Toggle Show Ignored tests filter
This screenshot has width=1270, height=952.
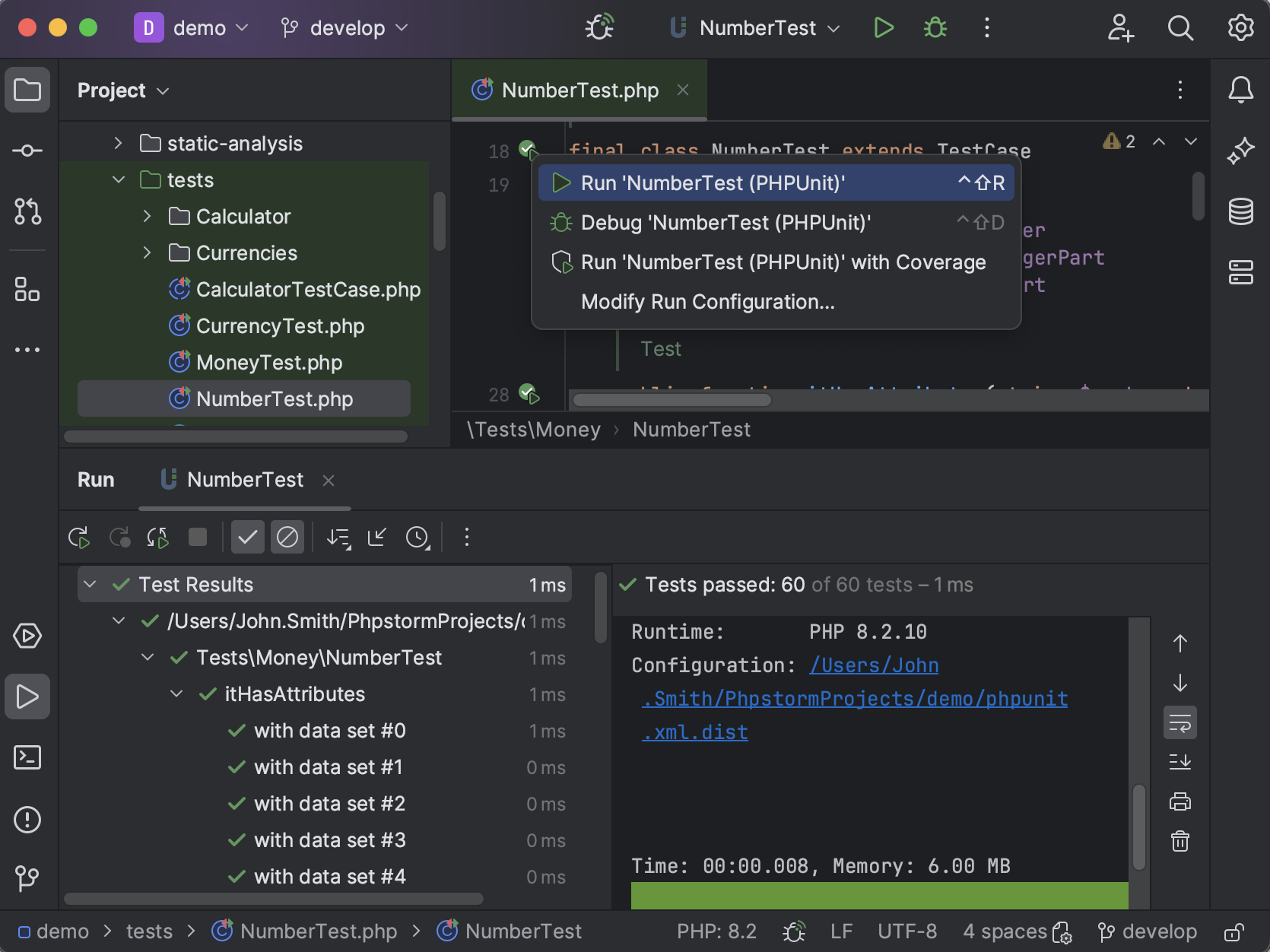click(287, 537)
